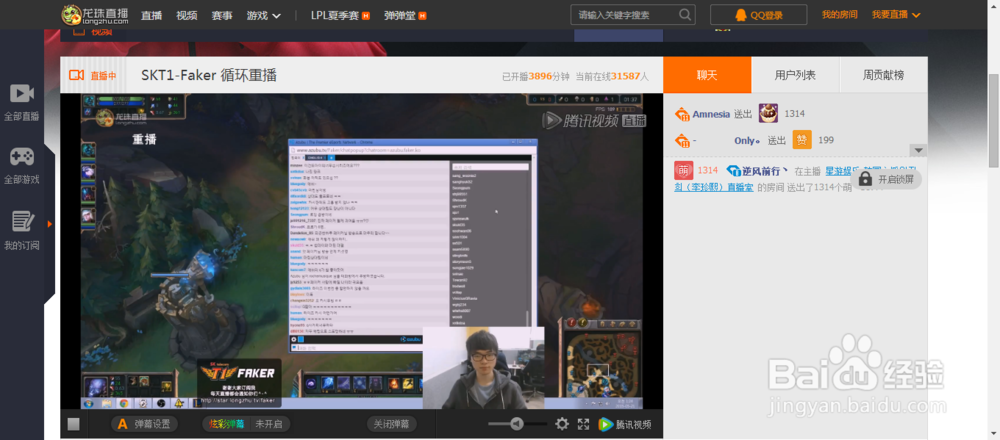Open the 弹弹堂 game link
This screenshot has width=1000, height=440.
pyautogui.click(x=405, y=15)
